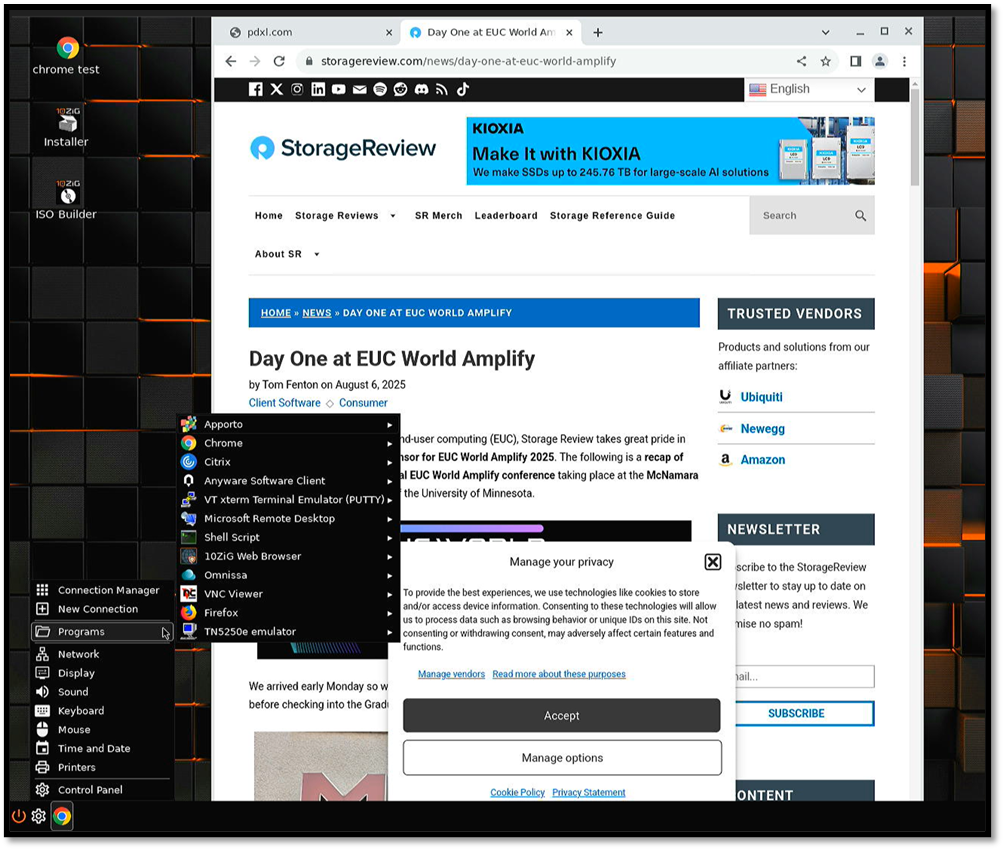The image size is (1004, 850).
Task: Click the Spotify icon in the social bar
Action: click(380, 89)
